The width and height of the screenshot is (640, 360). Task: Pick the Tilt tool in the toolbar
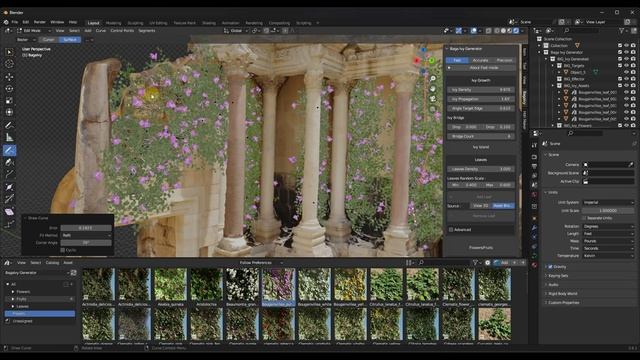[9, 199]
